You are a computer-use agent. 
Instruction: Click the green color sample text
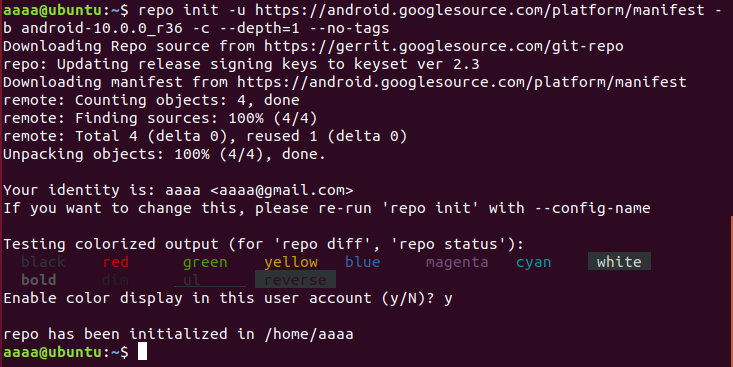coord(205,262)
